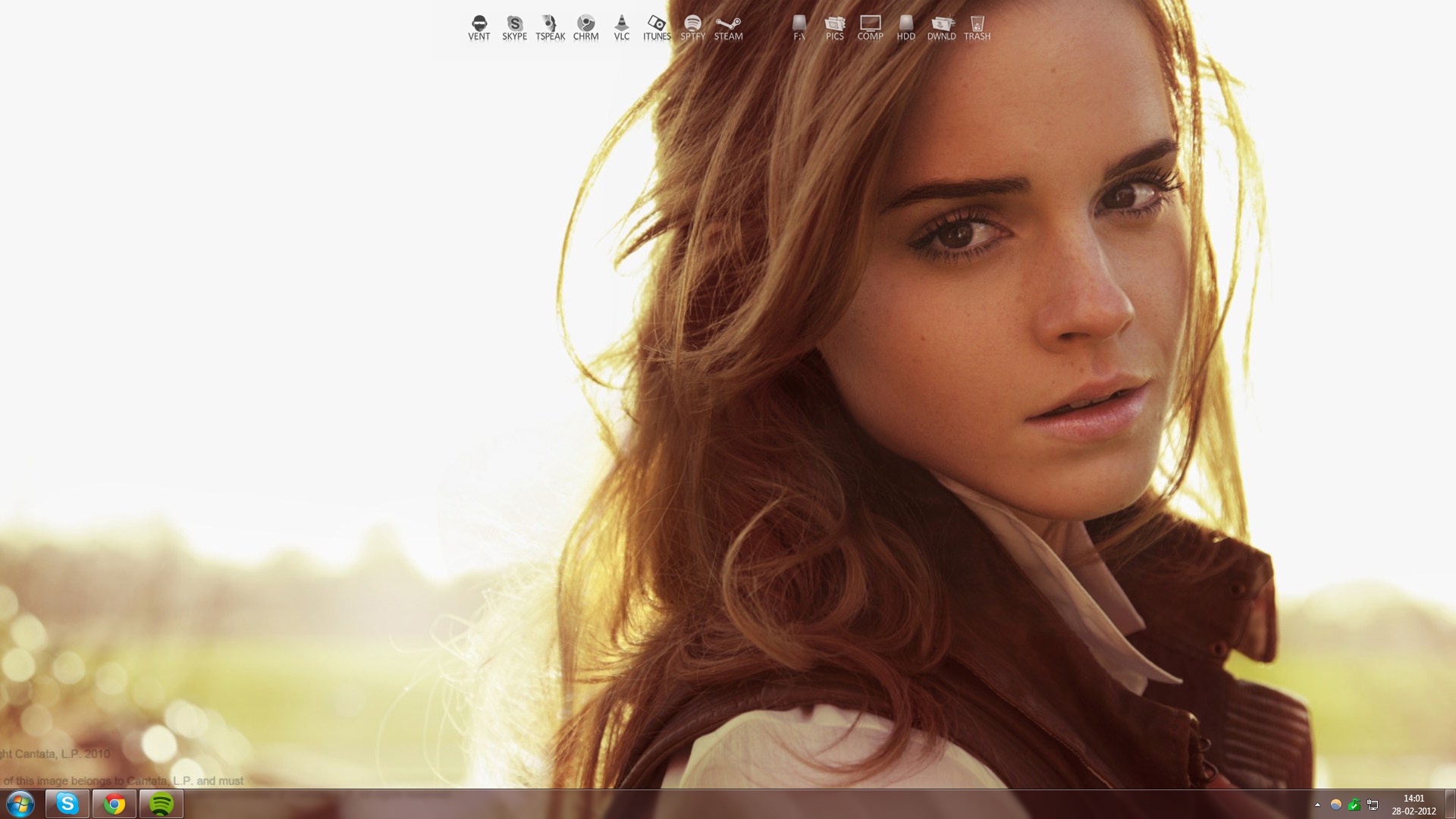Expand hidden system tray icons arrow
1456x819 pixels.
[x=1317, y=805]
